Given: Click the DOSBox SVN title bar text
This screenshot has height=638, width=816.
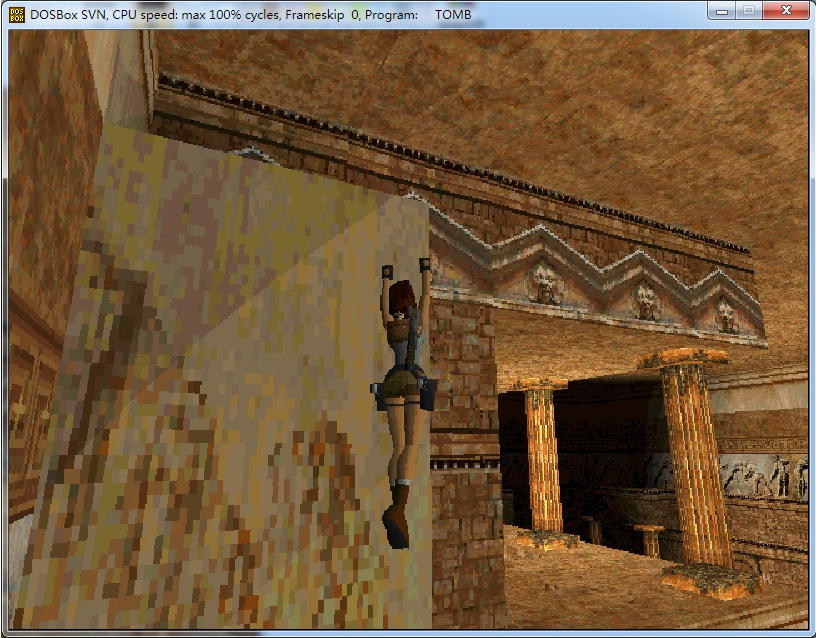Looking at the screenshot, I should [250, 15].
